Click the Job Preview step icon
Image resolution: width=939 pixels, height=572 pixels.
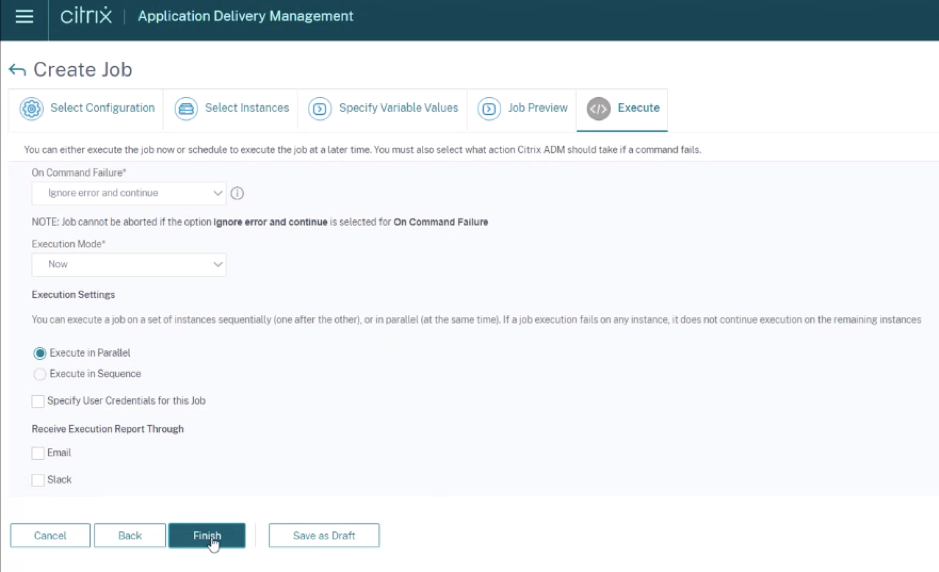489,109
